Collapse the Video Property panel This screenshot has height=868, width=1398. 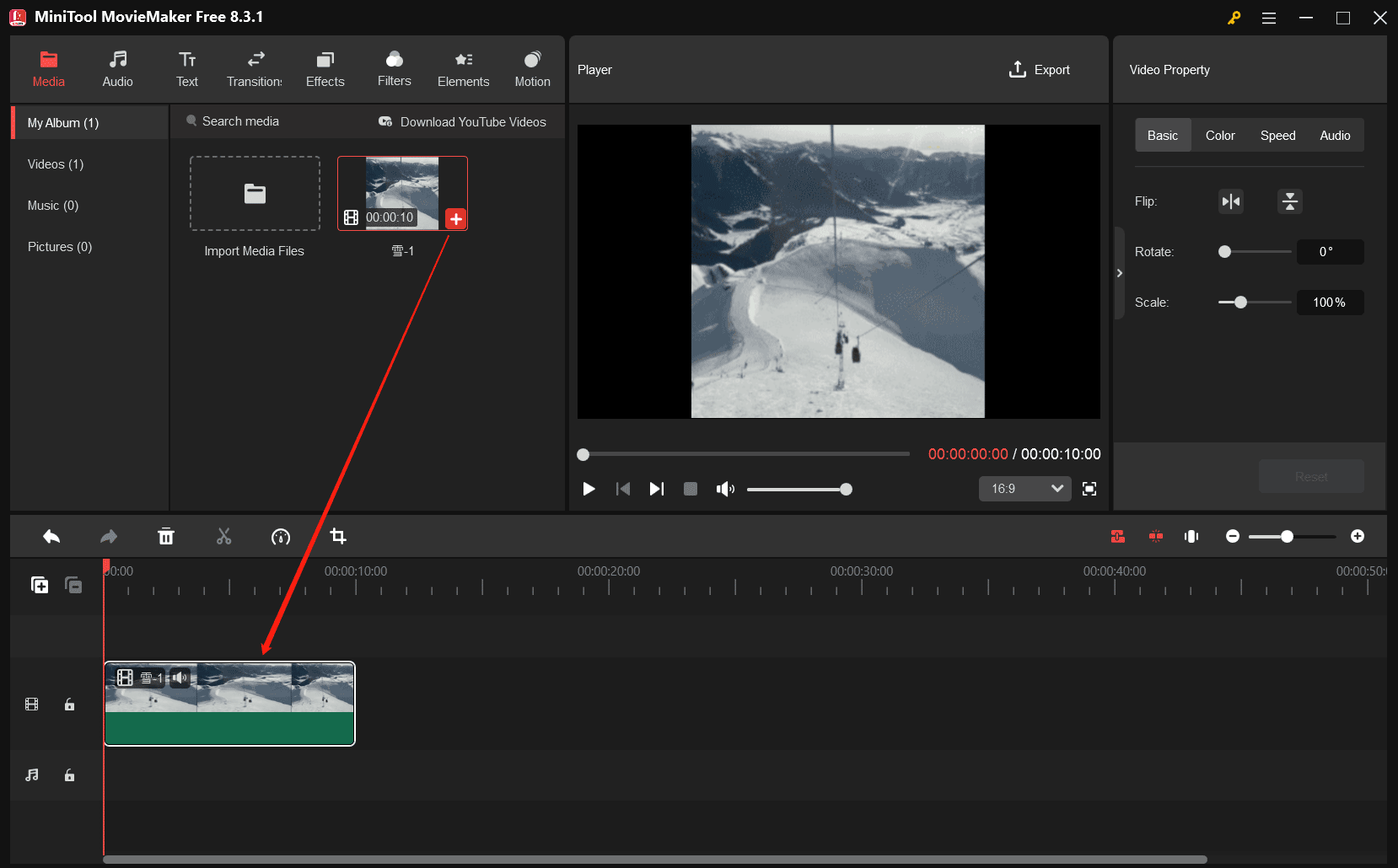(x=1119, y=273)
